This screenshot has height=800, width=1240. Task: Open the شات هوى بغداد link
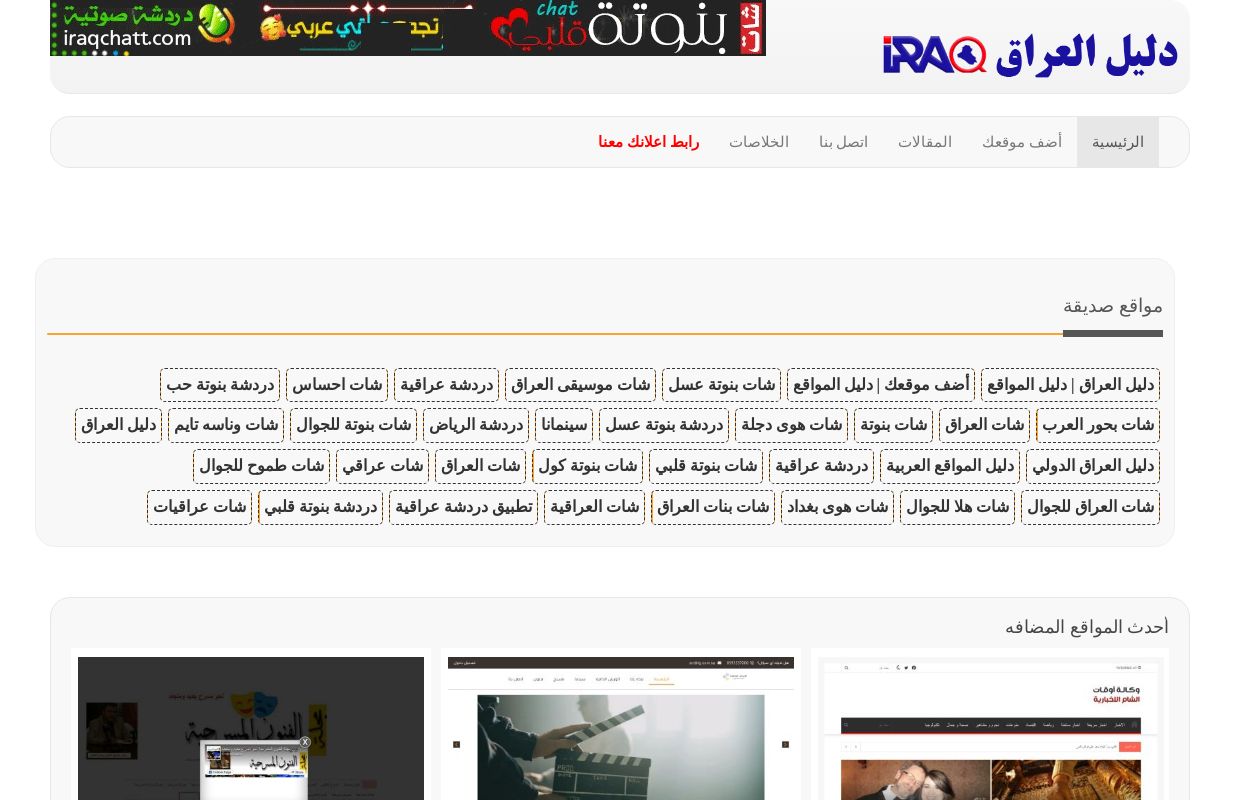[837, 507]
